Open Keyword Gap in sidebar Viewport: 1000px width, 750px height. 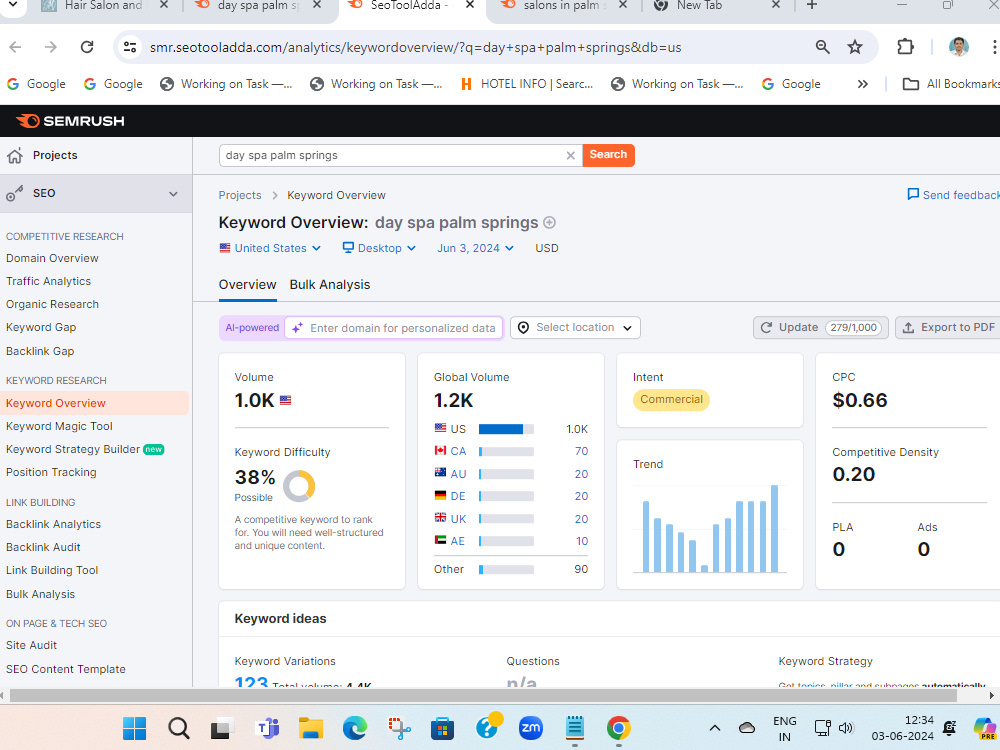coord(41,327)
